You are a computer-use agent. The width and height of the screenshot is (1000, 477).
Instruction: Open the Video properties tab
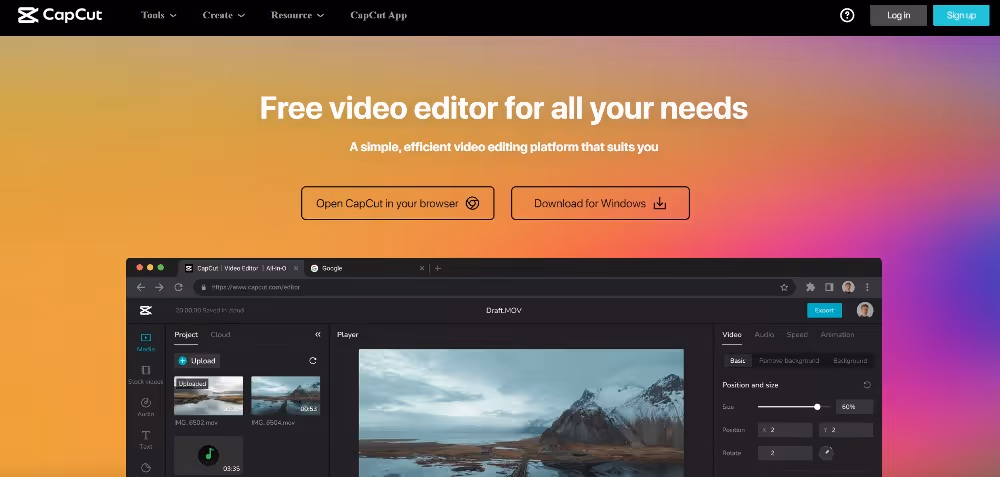coord(732,334)
